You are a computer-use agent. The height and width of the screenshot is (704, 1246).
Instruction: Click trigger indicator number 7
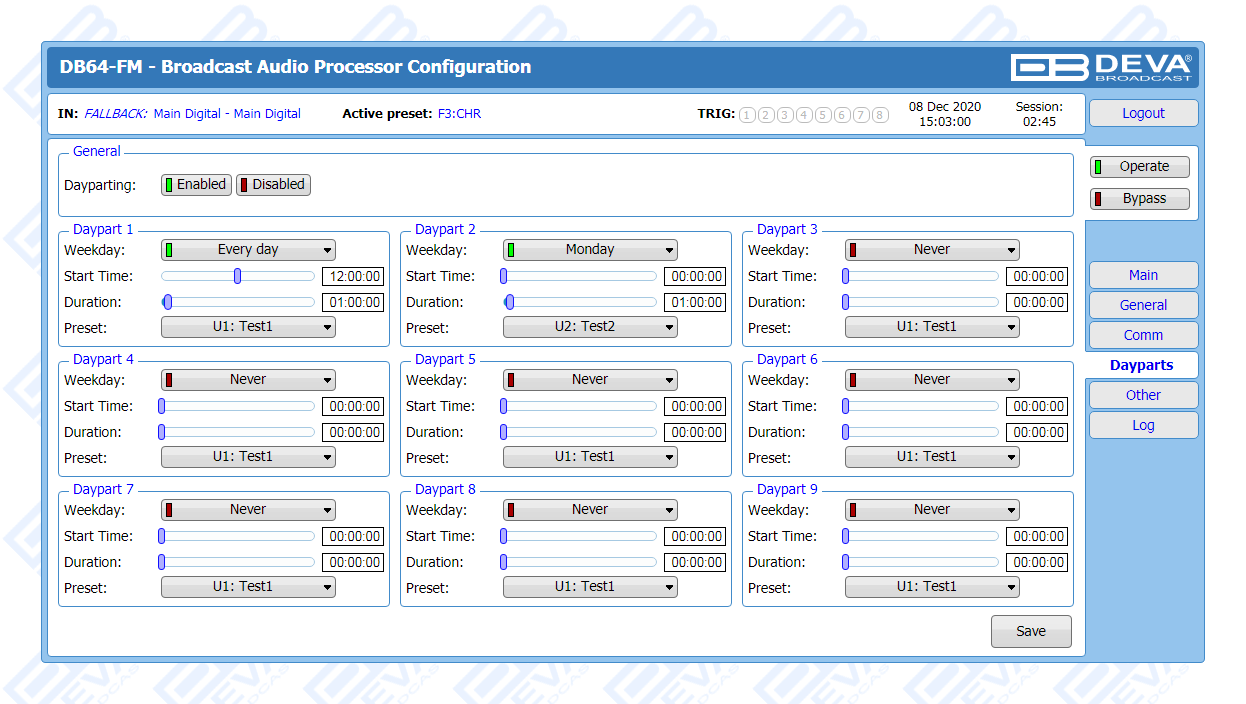[x=861, y=115]
